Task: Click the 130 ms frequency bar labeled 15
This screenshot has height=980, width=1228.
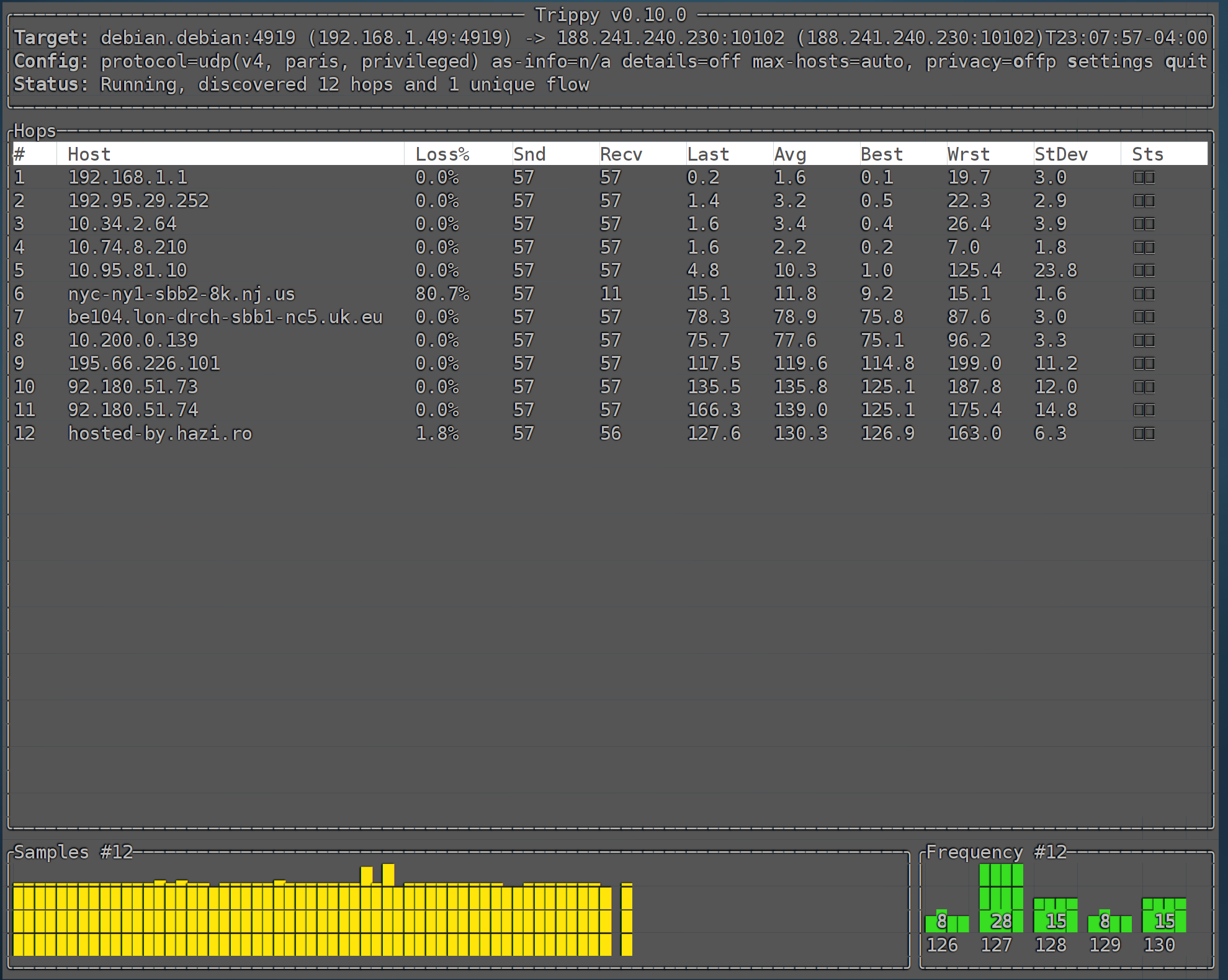Action: point(1164,915)
